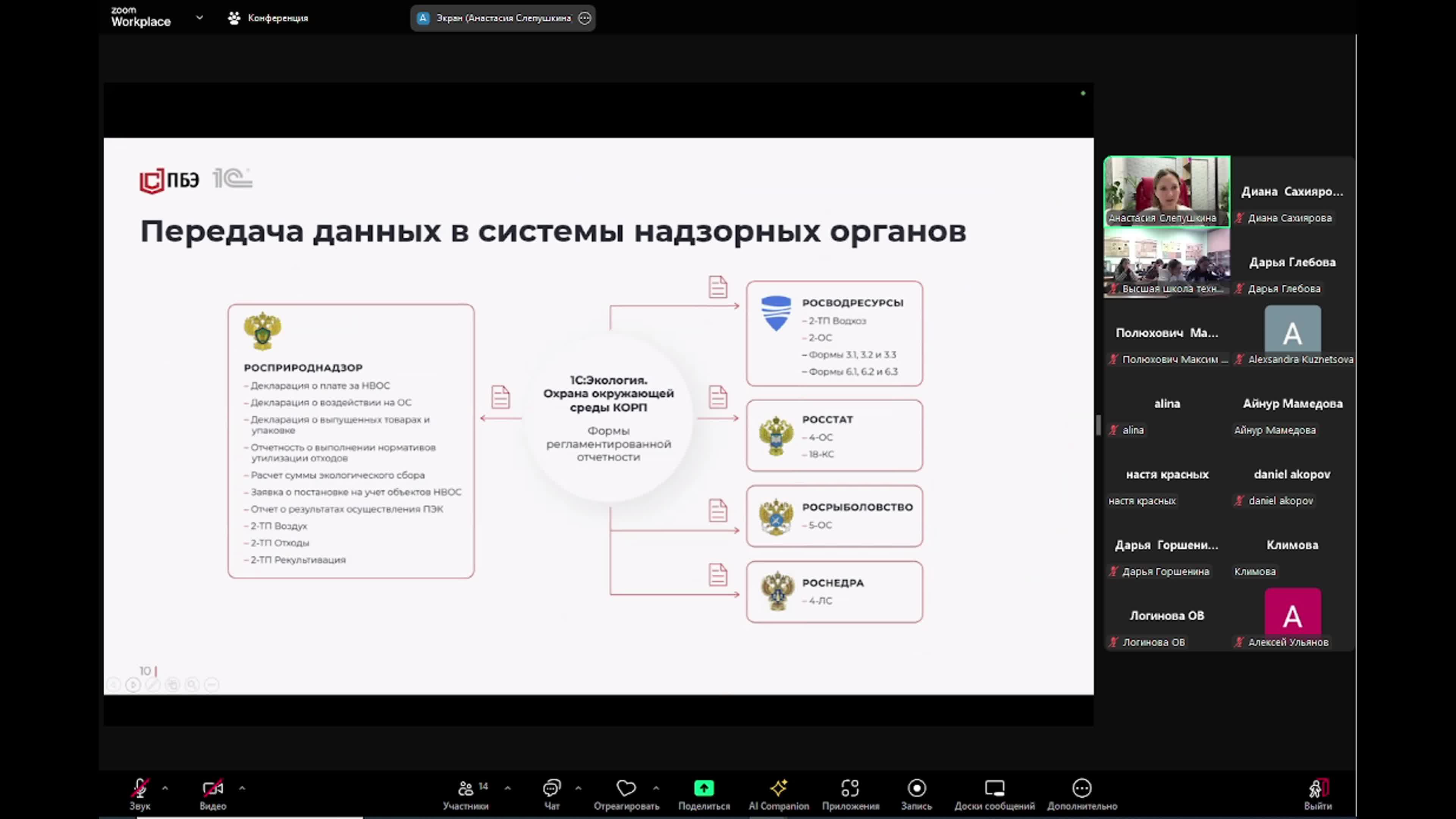The image size is (1456, 819).
Task: Click document icon left of 1С:Экология circle
Action: 500,397
